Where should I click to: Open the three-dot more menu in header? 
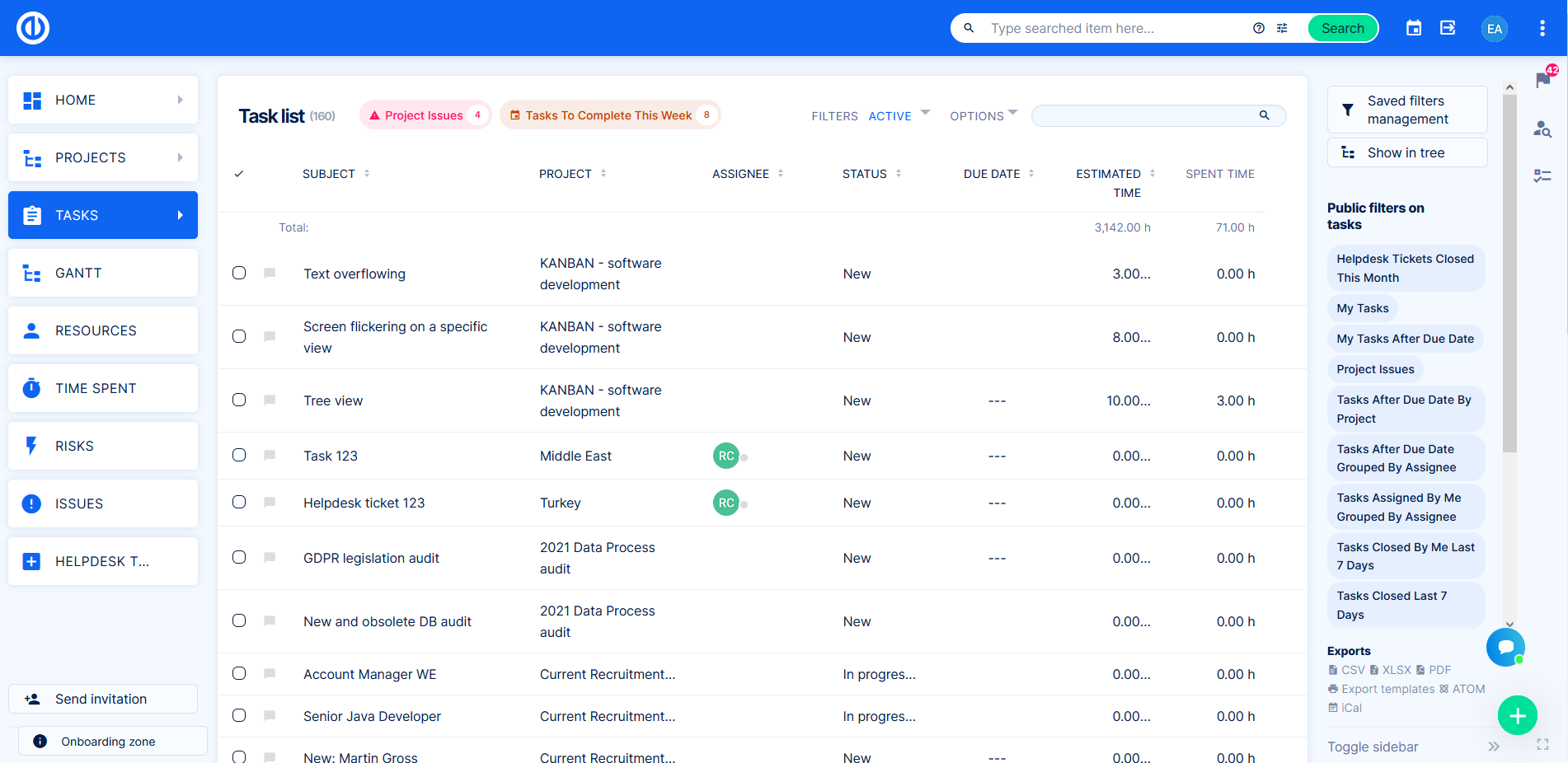[1542, 28]
